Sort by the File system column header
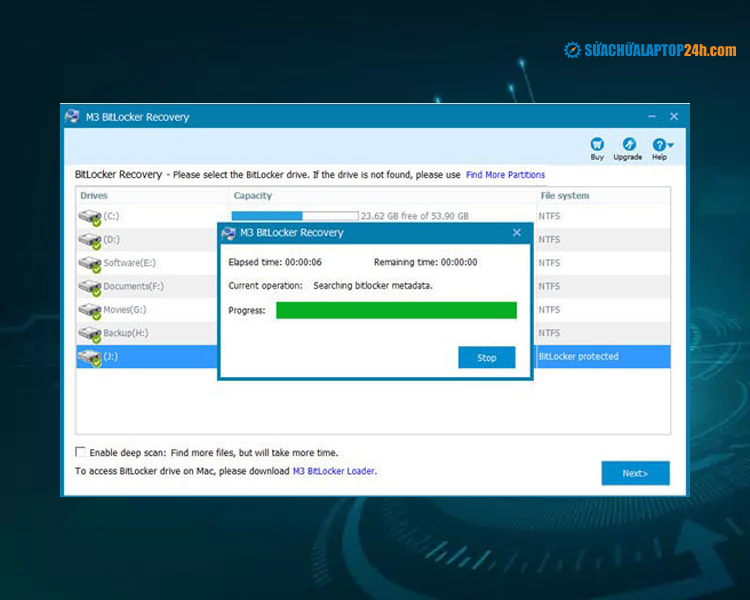Viewport: 750px width, 600px height. (x=565, y=195)
